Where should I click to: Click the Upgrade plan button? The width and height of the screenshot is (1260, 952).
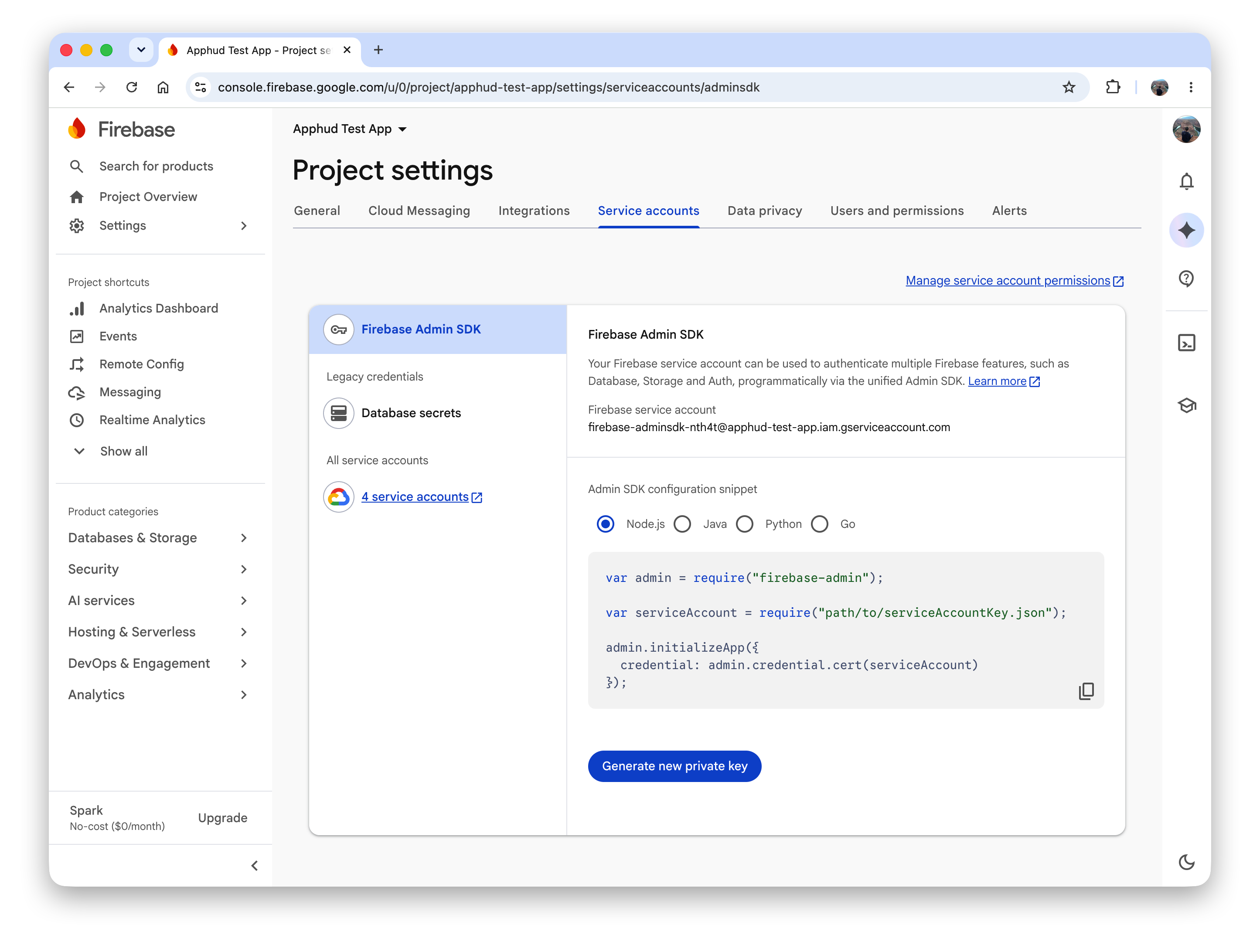pyautogui.click(x=223, y=818)
